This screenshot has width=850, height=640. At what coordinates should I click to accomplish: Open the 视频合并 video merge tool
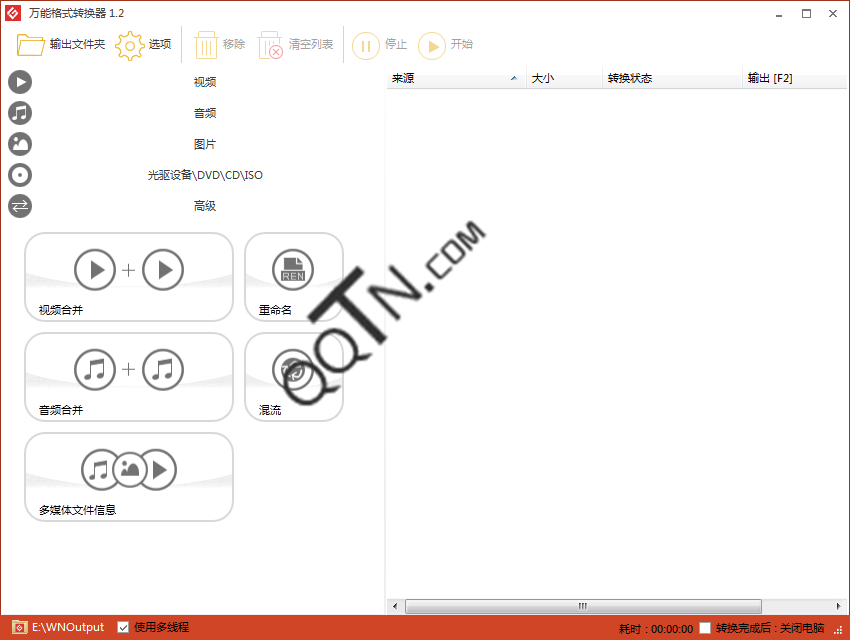[129, 277]
